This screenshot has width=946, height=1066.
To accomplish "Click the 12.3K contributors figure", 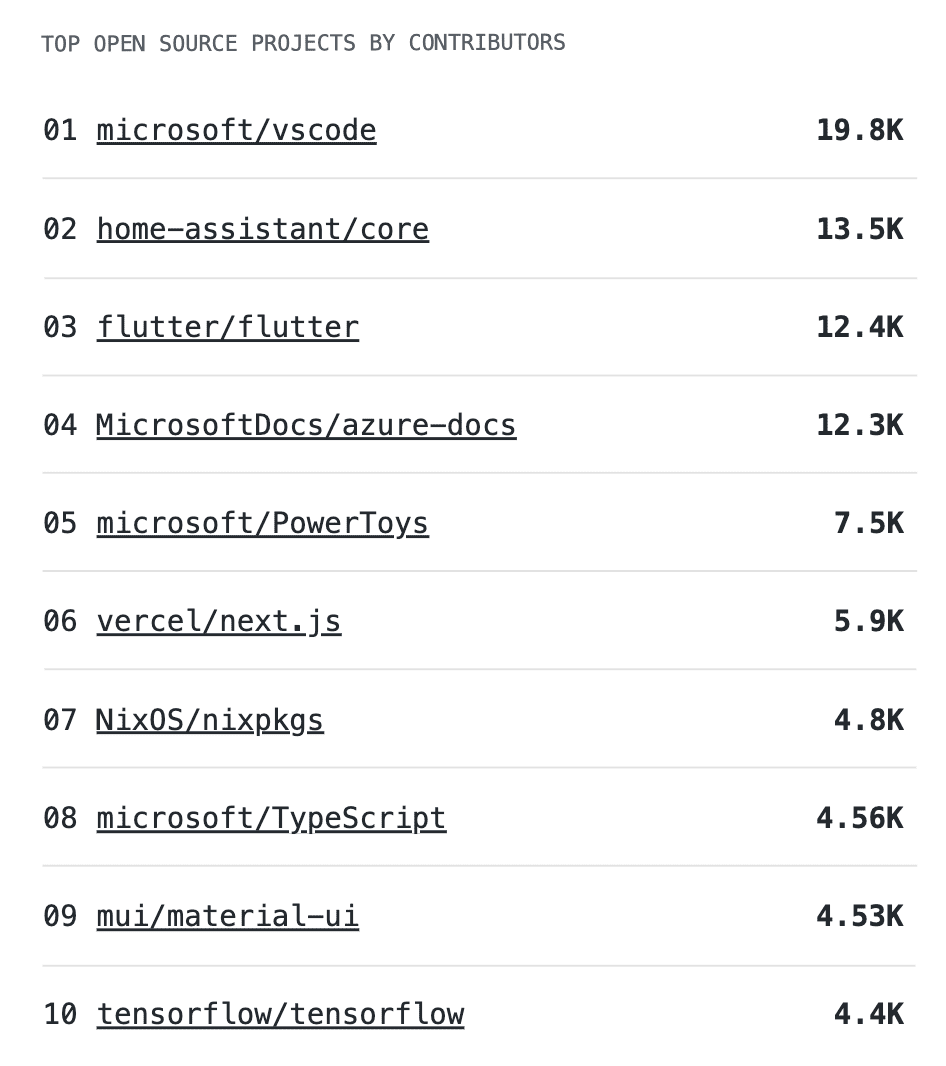I will [859, 425].
